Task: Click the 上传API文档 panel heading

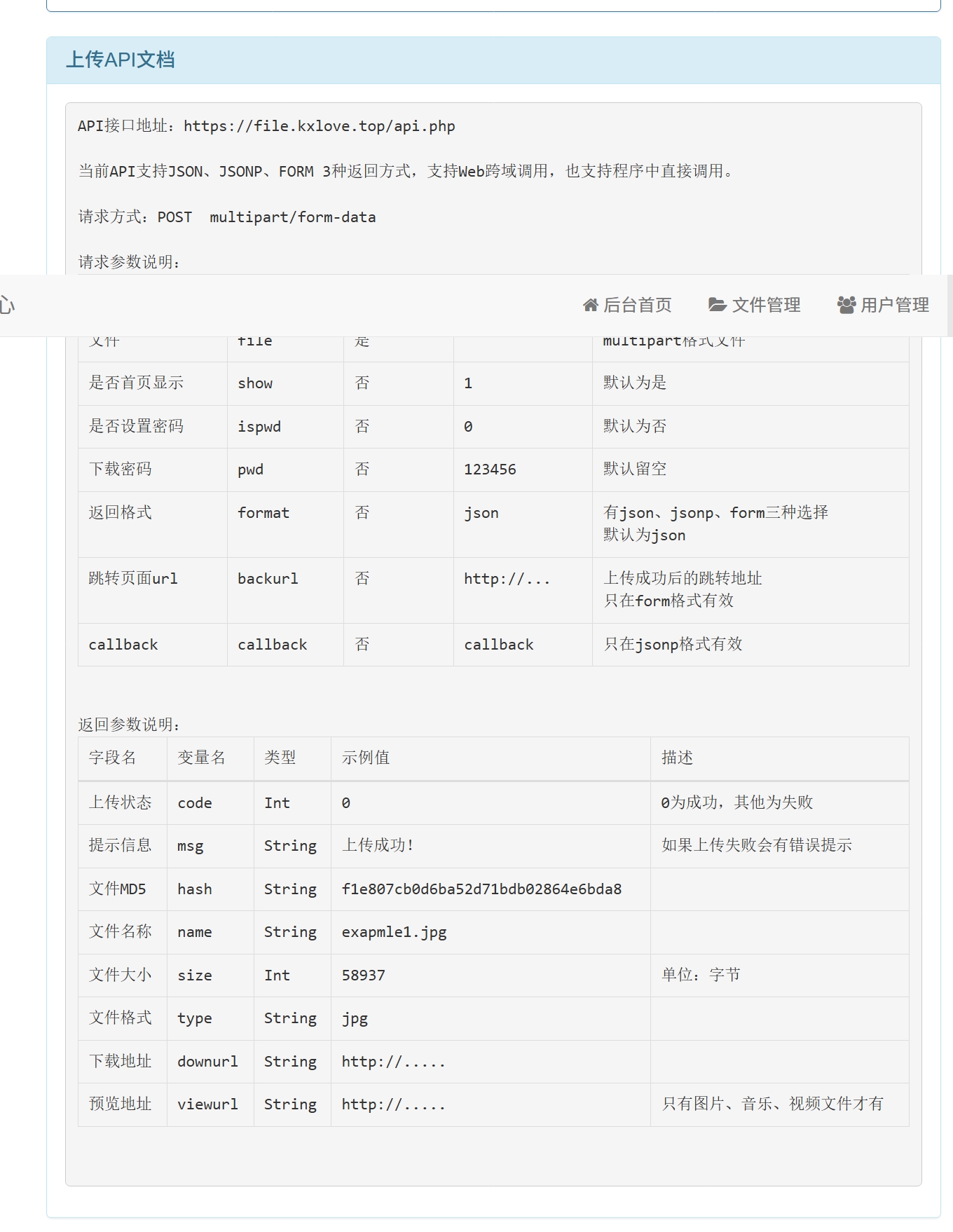Action: pyautogui.click(x=120, y=60)
